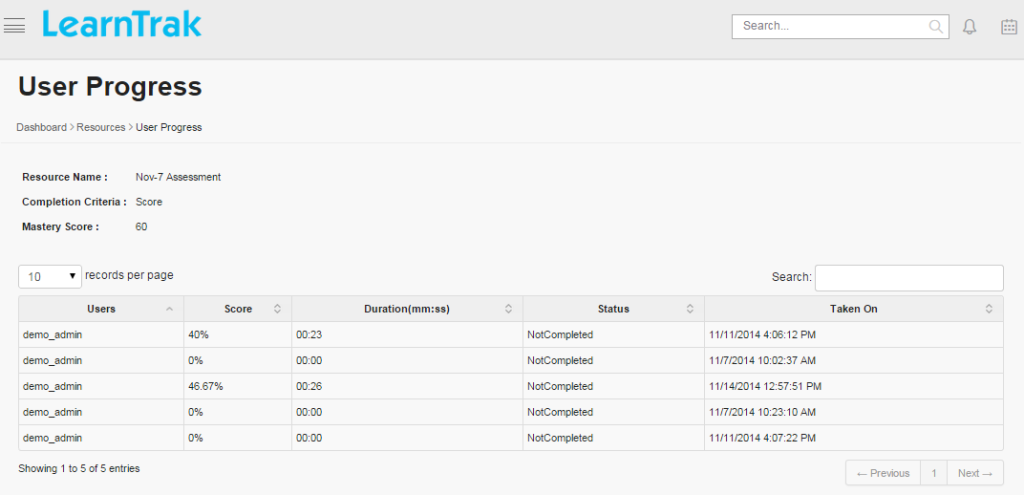Click User Progress breadcrumb text
Viewport: 1024px width, 495px height.
[x=168, y=127]
